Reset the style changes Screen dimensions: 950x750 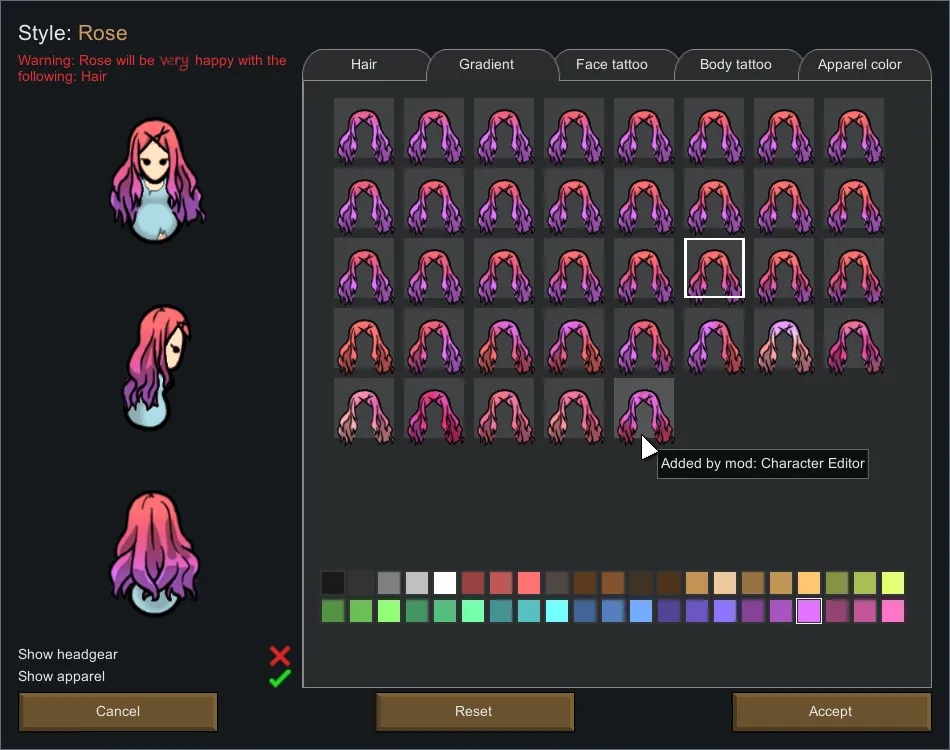pos(474,712)
